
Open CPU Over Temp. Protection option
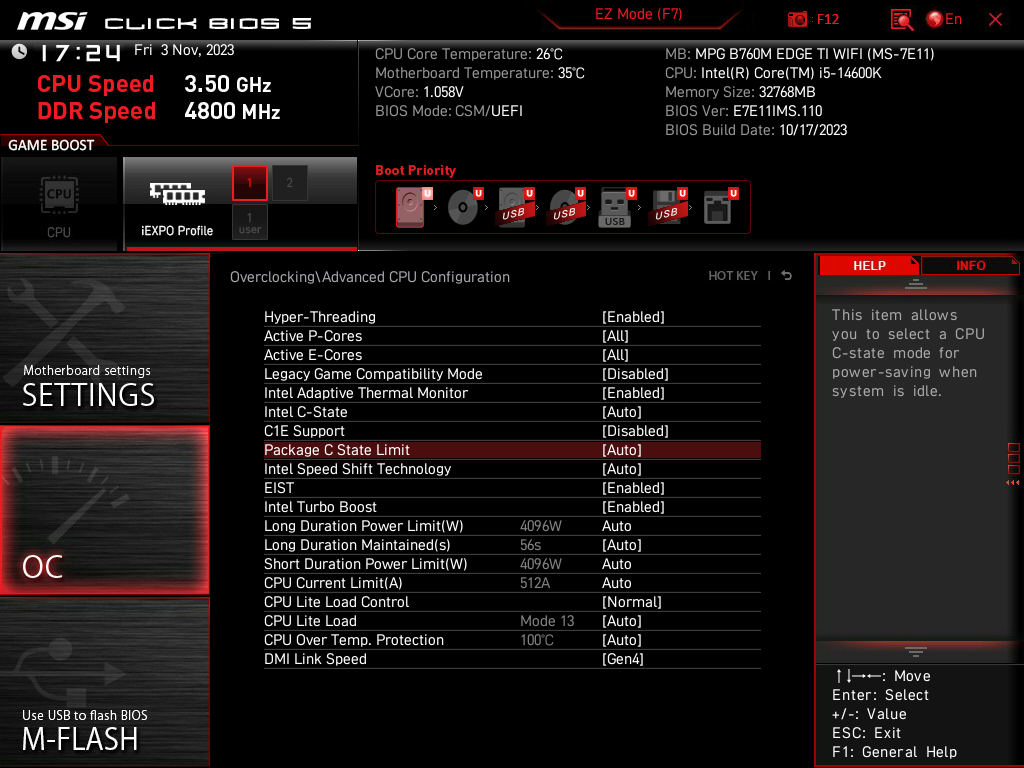tap(512, 639)
